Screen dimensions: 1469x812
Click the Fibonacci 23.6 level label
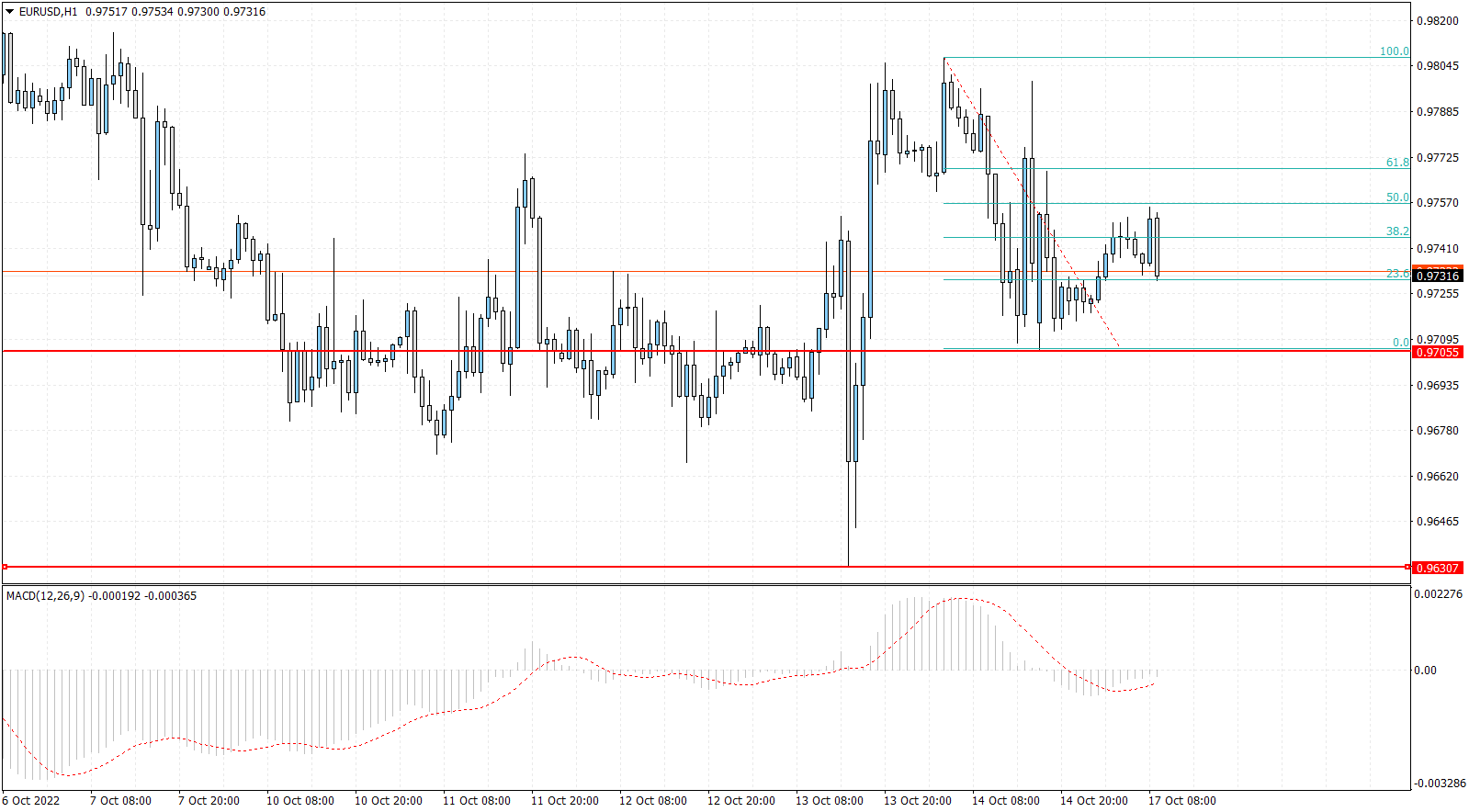click(x=1397, y=274)
